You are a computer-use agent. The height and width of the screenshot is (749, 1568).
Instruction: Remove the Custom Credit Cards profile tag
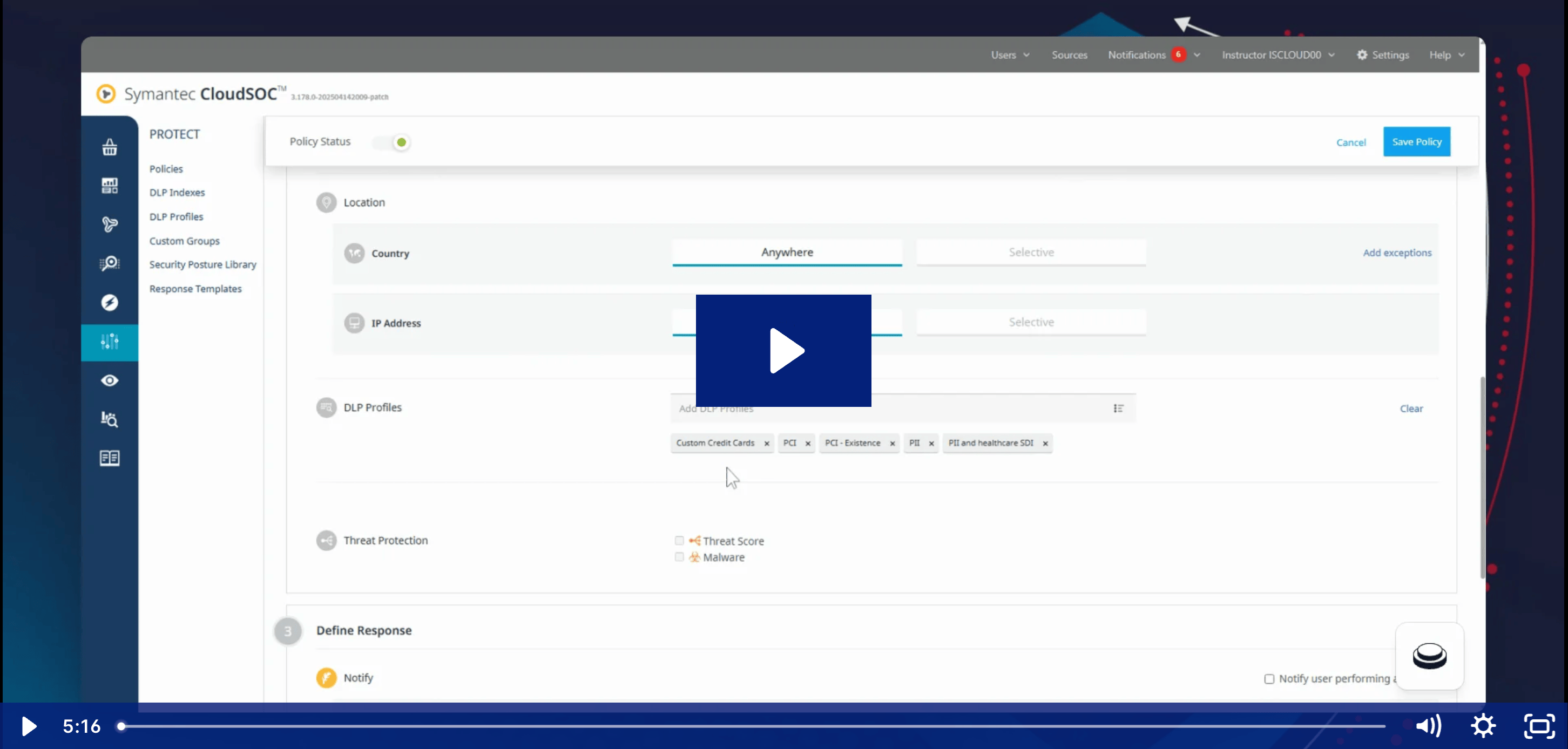tap(766, 444)
